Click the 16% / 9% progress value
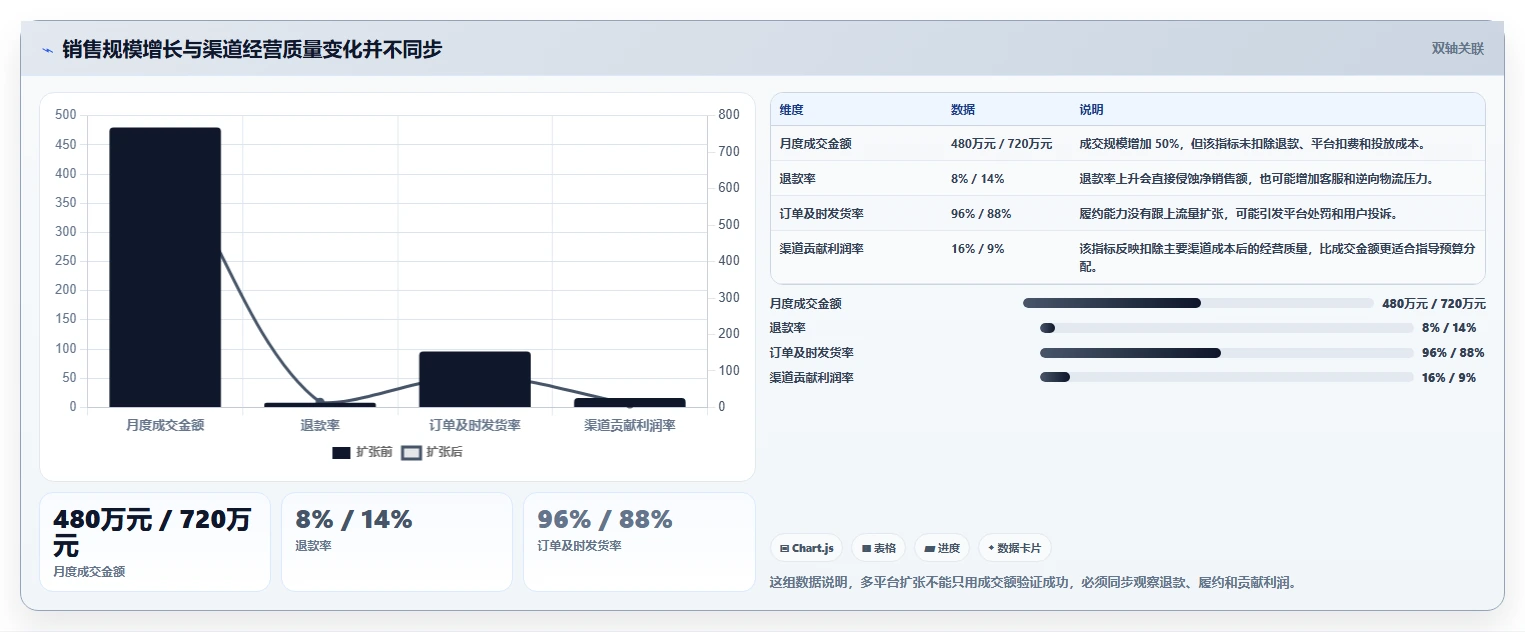The image size is (1525, 632). pos(1449,378)
